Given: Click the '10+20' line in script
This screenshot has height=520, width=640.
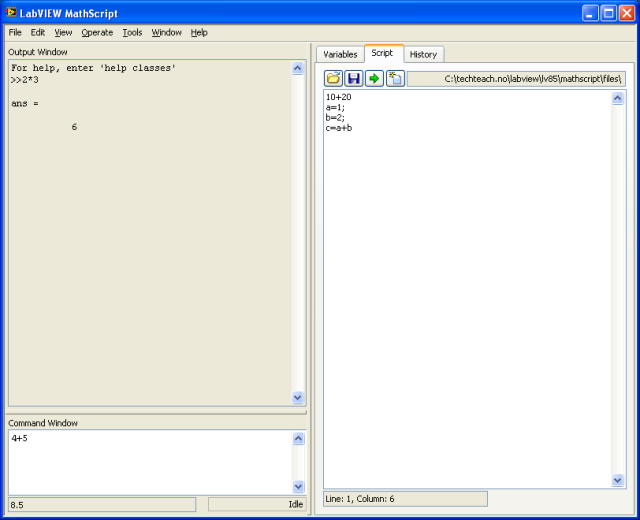Looking at the screenshot, I should tap(338, 97).
